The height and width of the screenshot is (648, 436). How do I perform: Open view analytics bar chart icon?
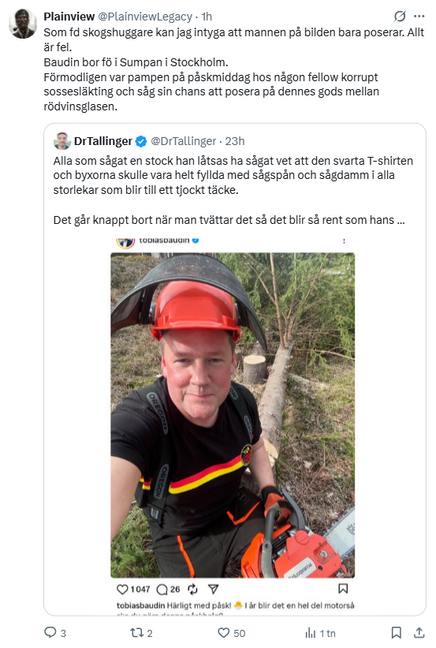(310, 632)
